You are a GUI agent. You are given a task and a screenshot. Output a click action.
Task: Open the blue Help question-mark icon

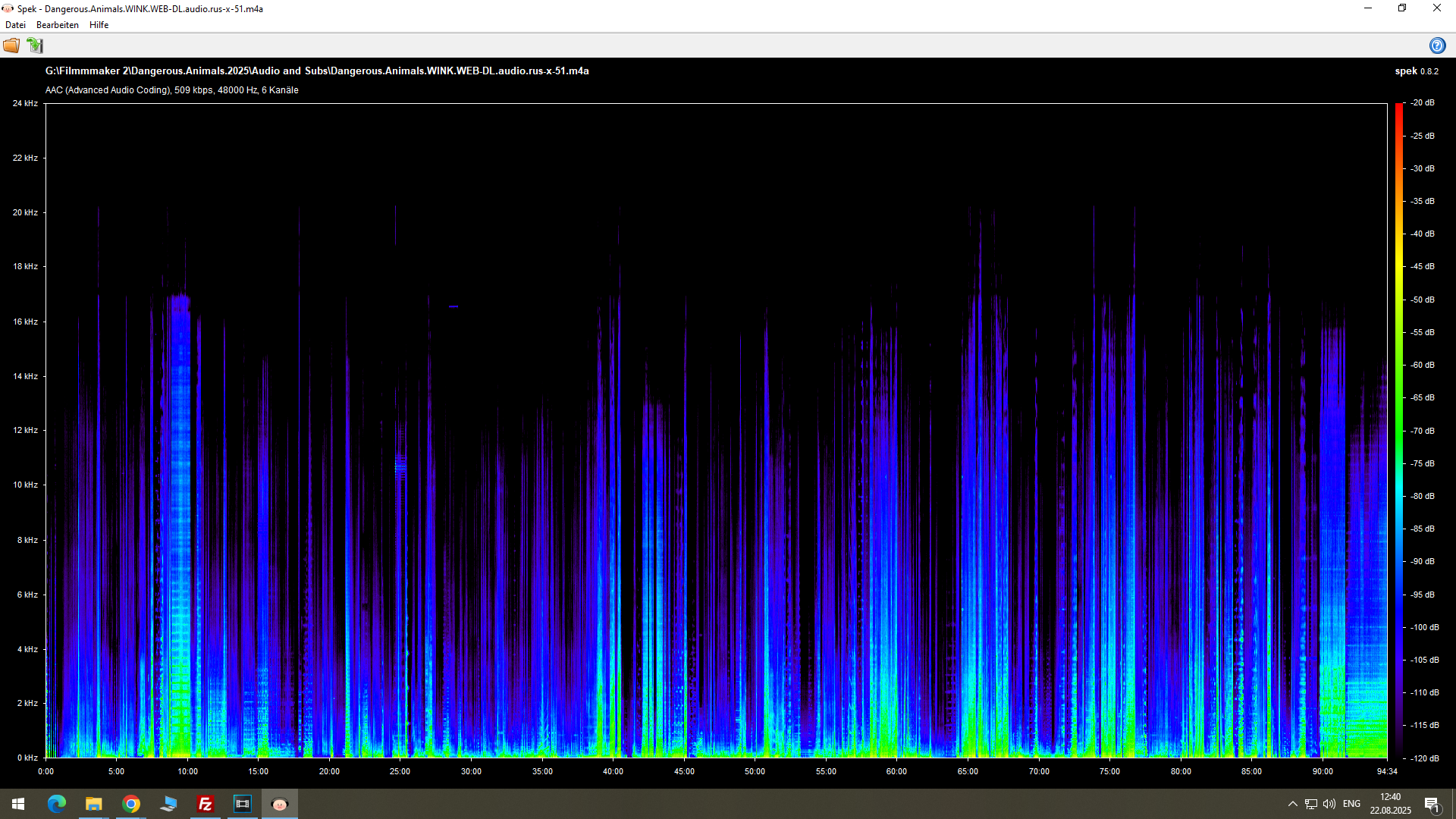click(x=1437, y=45)
